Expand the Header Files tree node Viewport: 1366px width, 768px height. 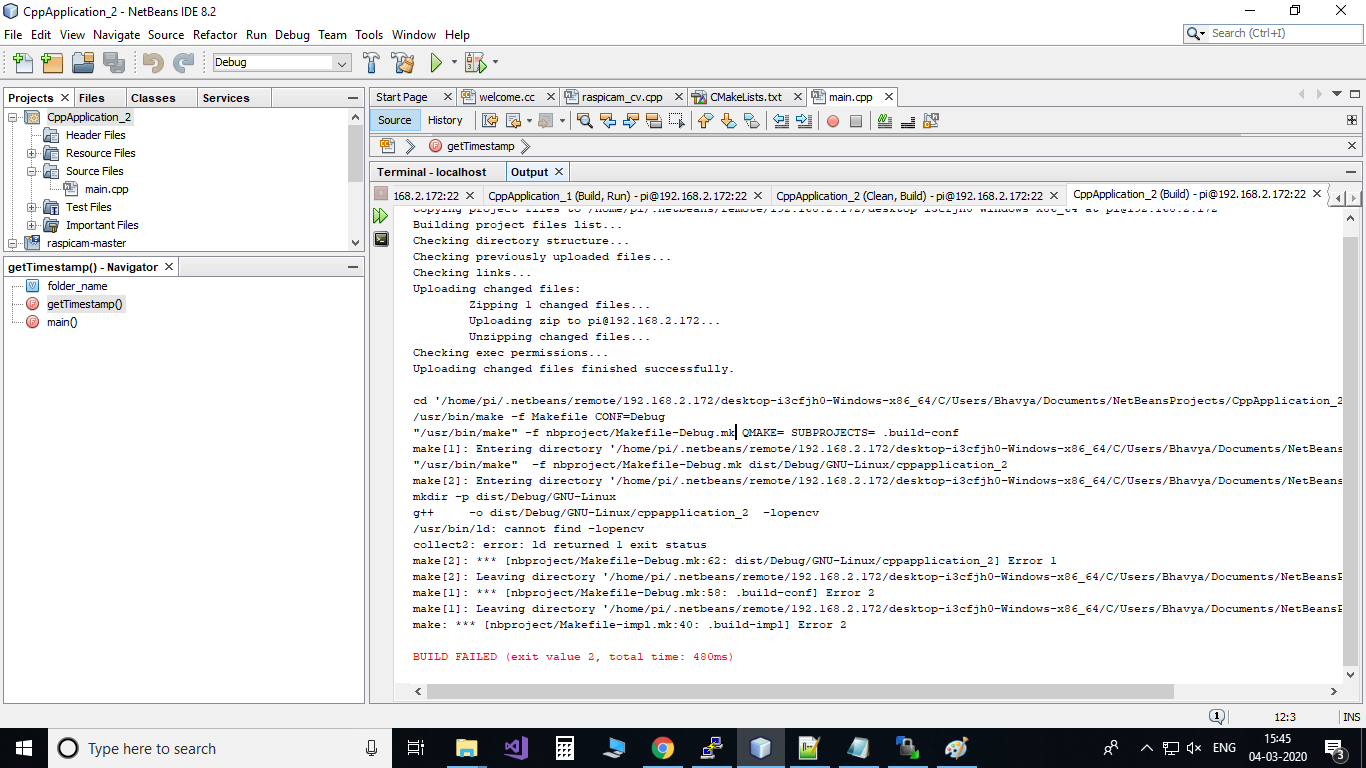[x=32, y=135]
